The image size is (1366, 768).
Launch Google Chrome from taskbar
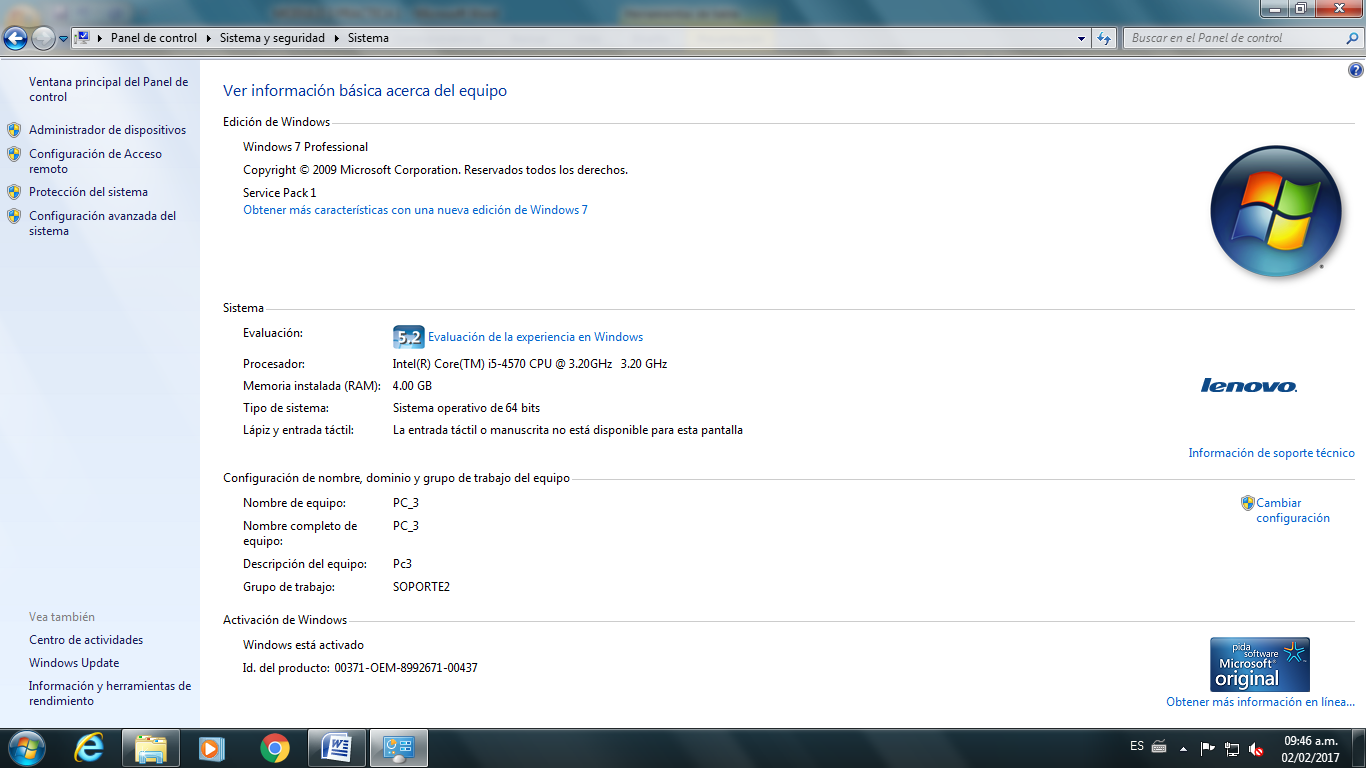[275, 748]
